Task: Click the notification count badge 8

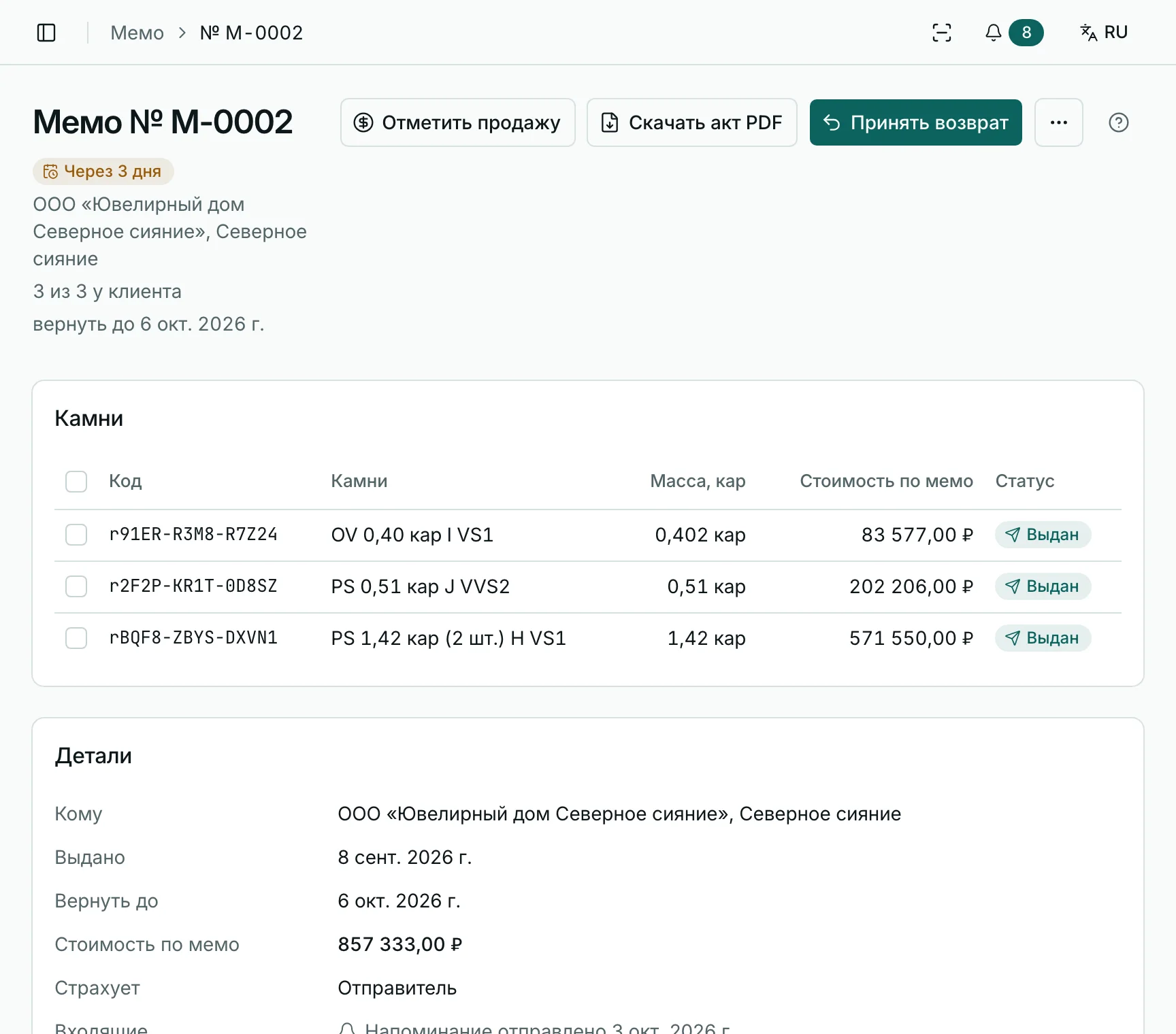Action: 1026,33
